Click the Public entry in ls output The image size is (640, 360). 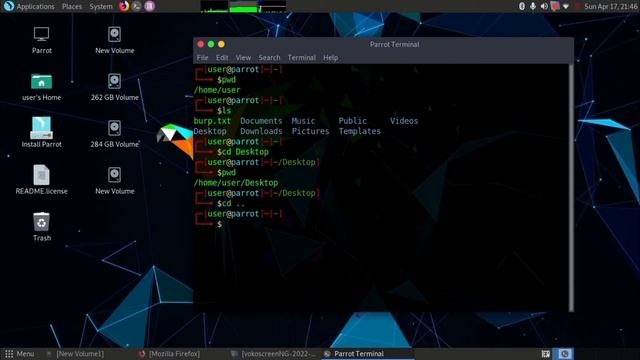[x=353, y=121]
